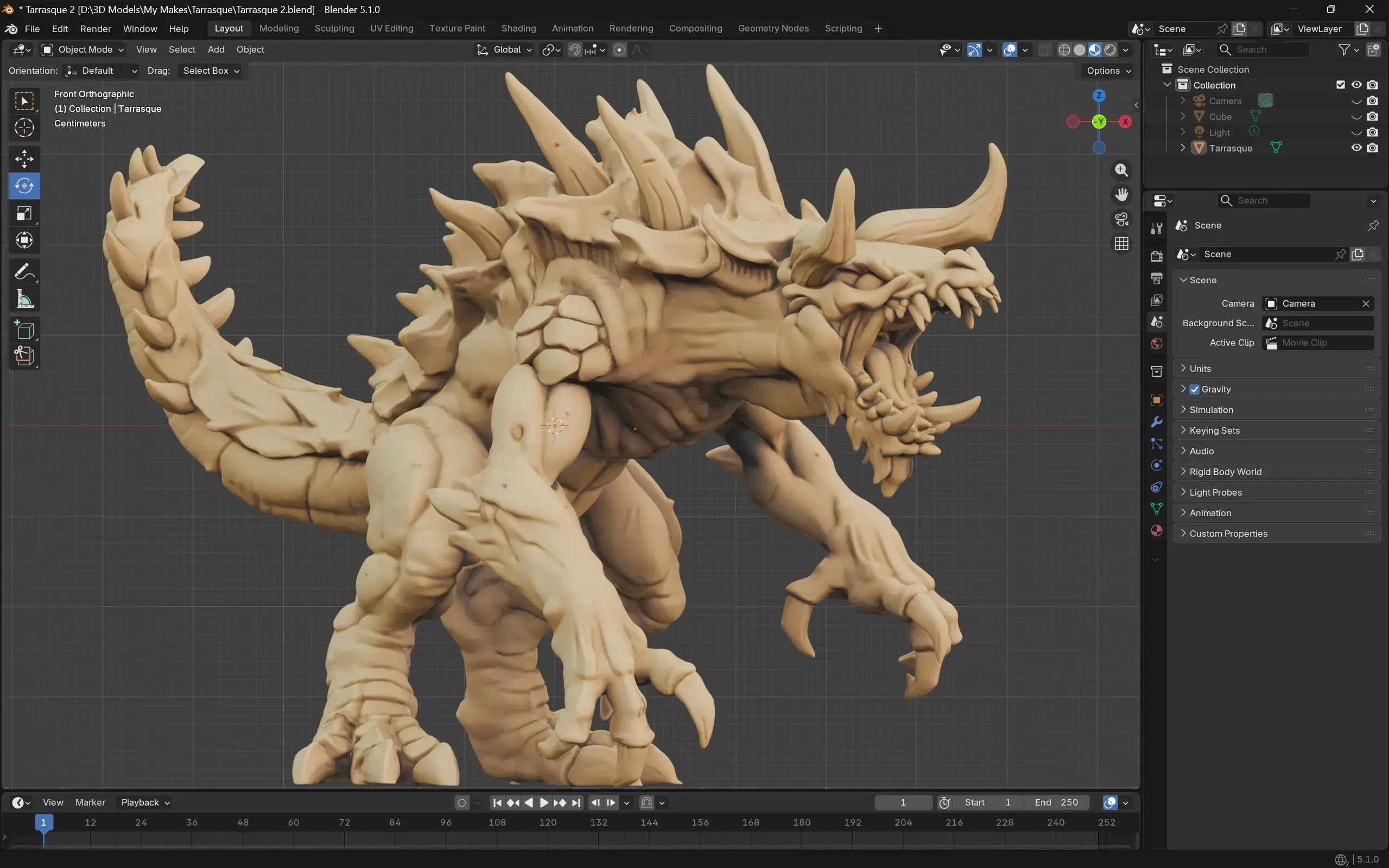
Task: Click the timeline playhead at frame 1
Action: [x=43, y=822]
